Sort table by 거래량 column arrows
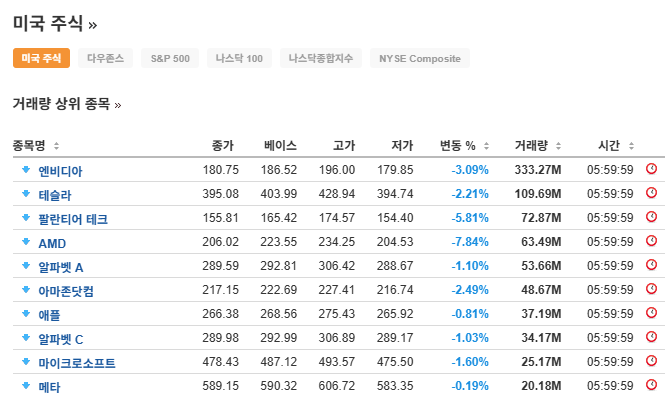This screenshot has width=669, height=405. (558, 146)
